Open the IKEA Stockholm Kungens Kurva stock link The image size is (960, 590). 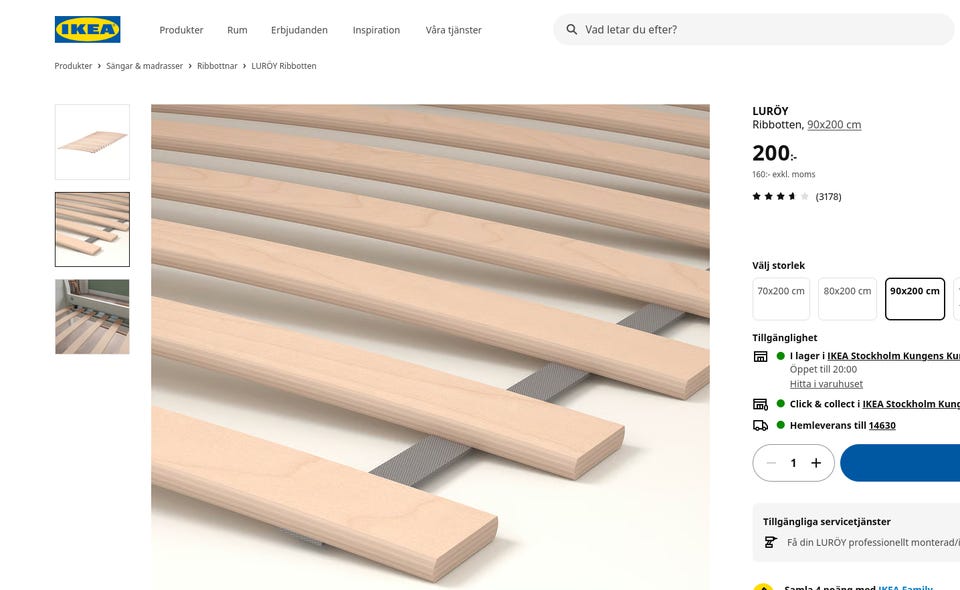pyautogui.click(x=893, y=356)
